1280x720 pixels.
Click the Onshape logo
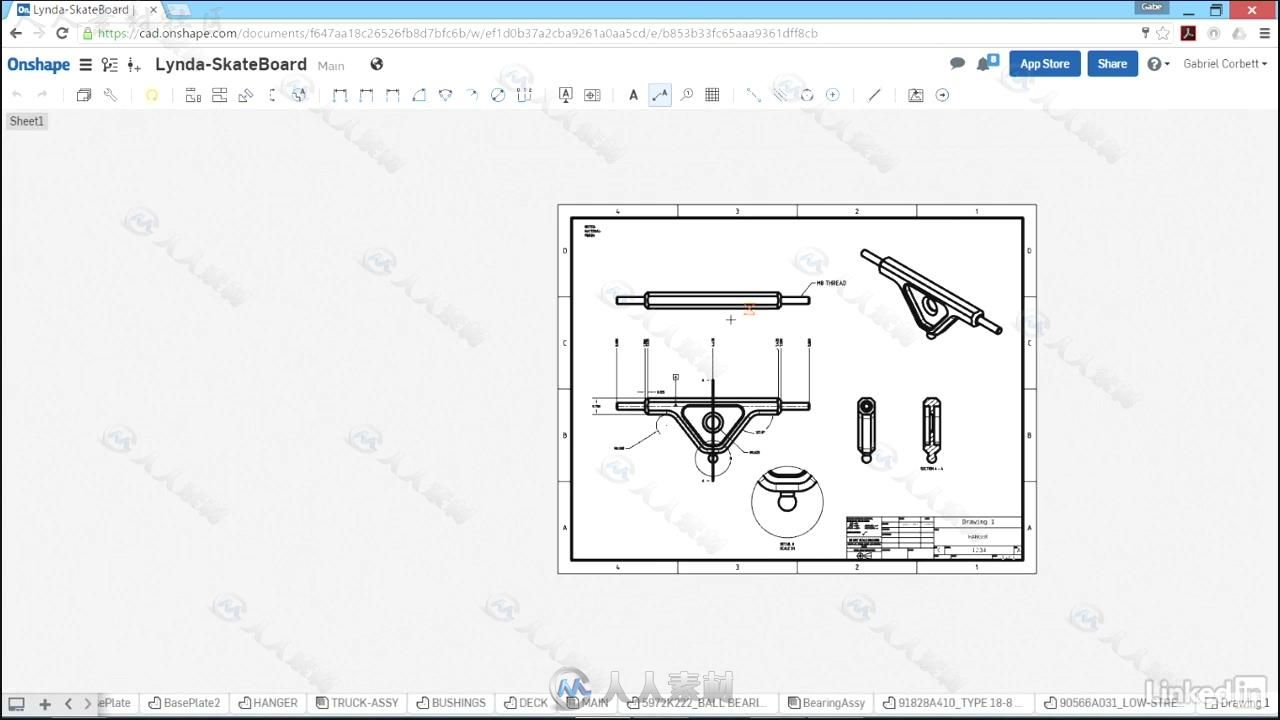38,65
